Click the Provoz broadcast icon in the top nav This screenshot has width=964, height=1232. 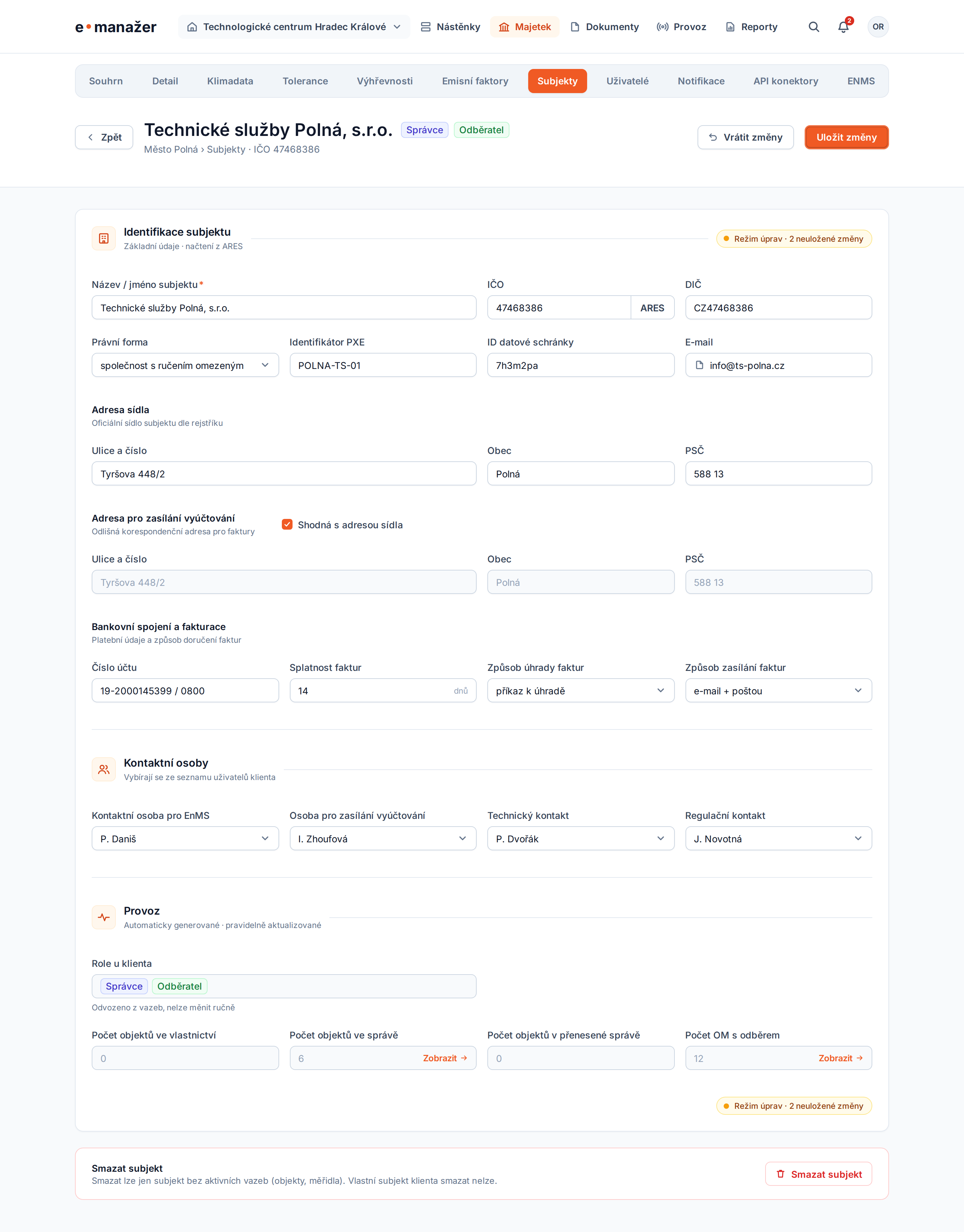(663, 26)
